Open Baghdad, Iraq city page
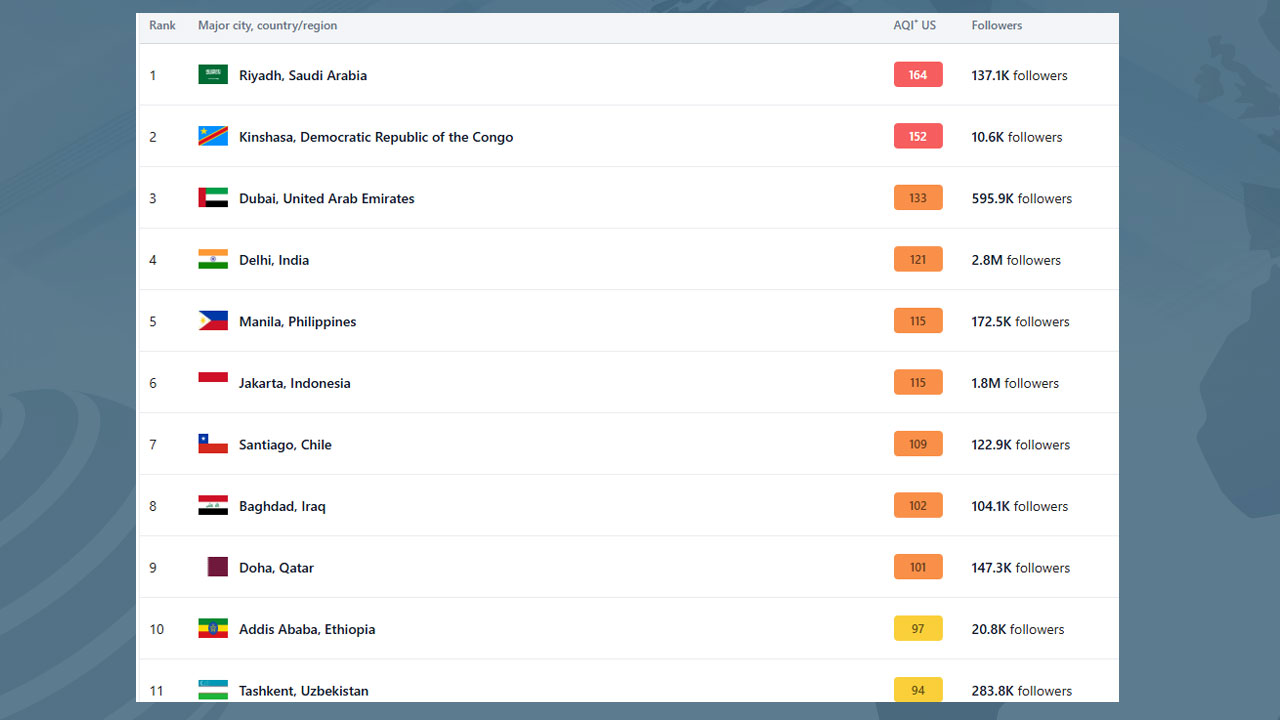The height and width of the screenshot is (720, 1280). click(282, 506)
